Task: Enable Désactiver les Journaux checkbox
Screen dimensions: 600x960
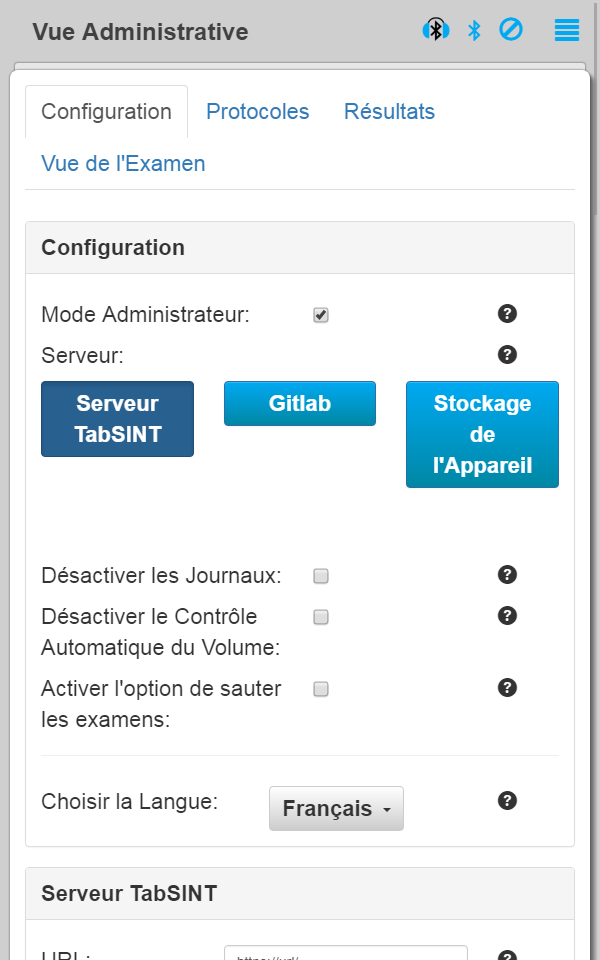Action: click(x=321, y=576)
